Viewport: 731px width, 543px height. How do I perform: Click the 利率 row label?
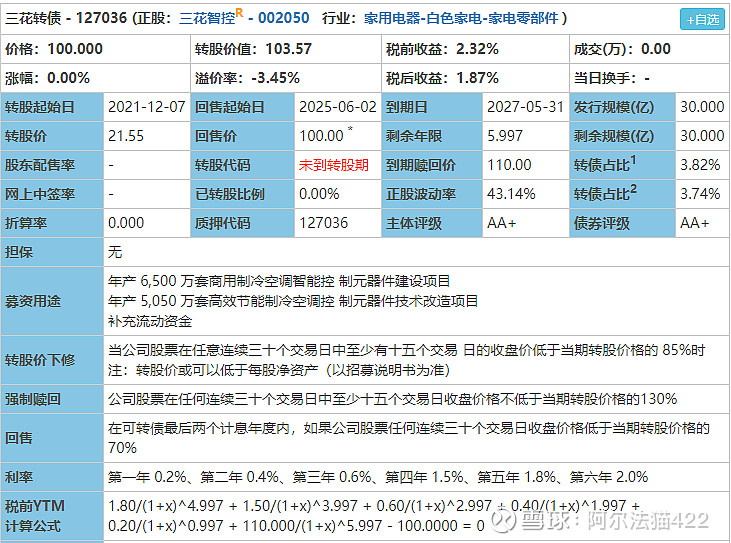click(x=52, y=477)
